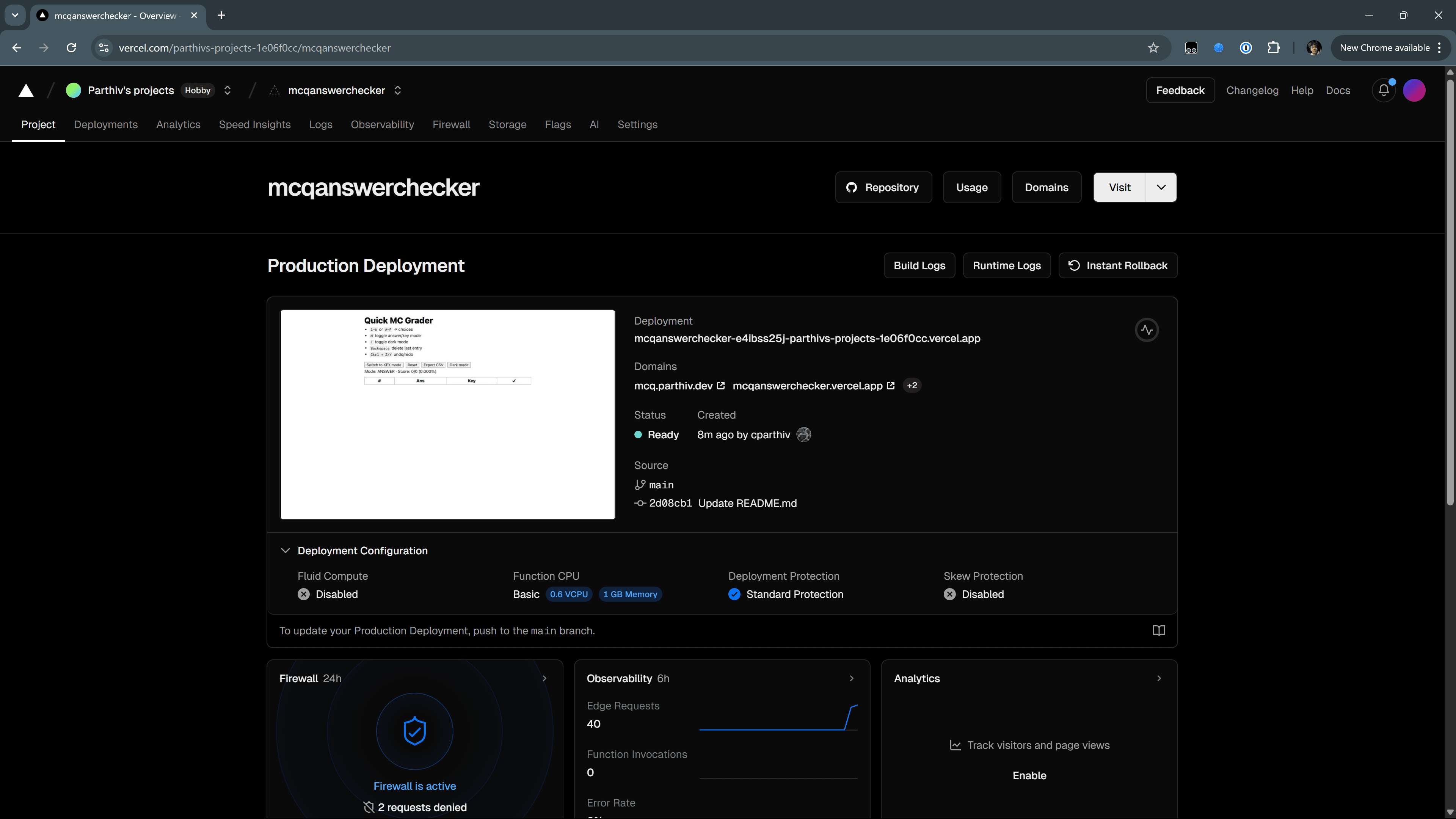Viewport: 1456px width, 819px height.
Task: Bookmark this page with the star icon
Action: point(1153,48)
